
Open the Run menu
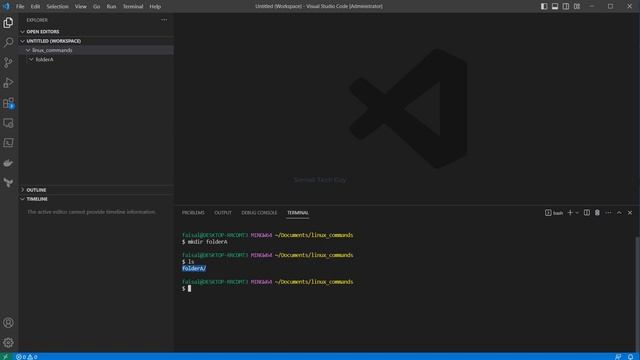[111, 6]
